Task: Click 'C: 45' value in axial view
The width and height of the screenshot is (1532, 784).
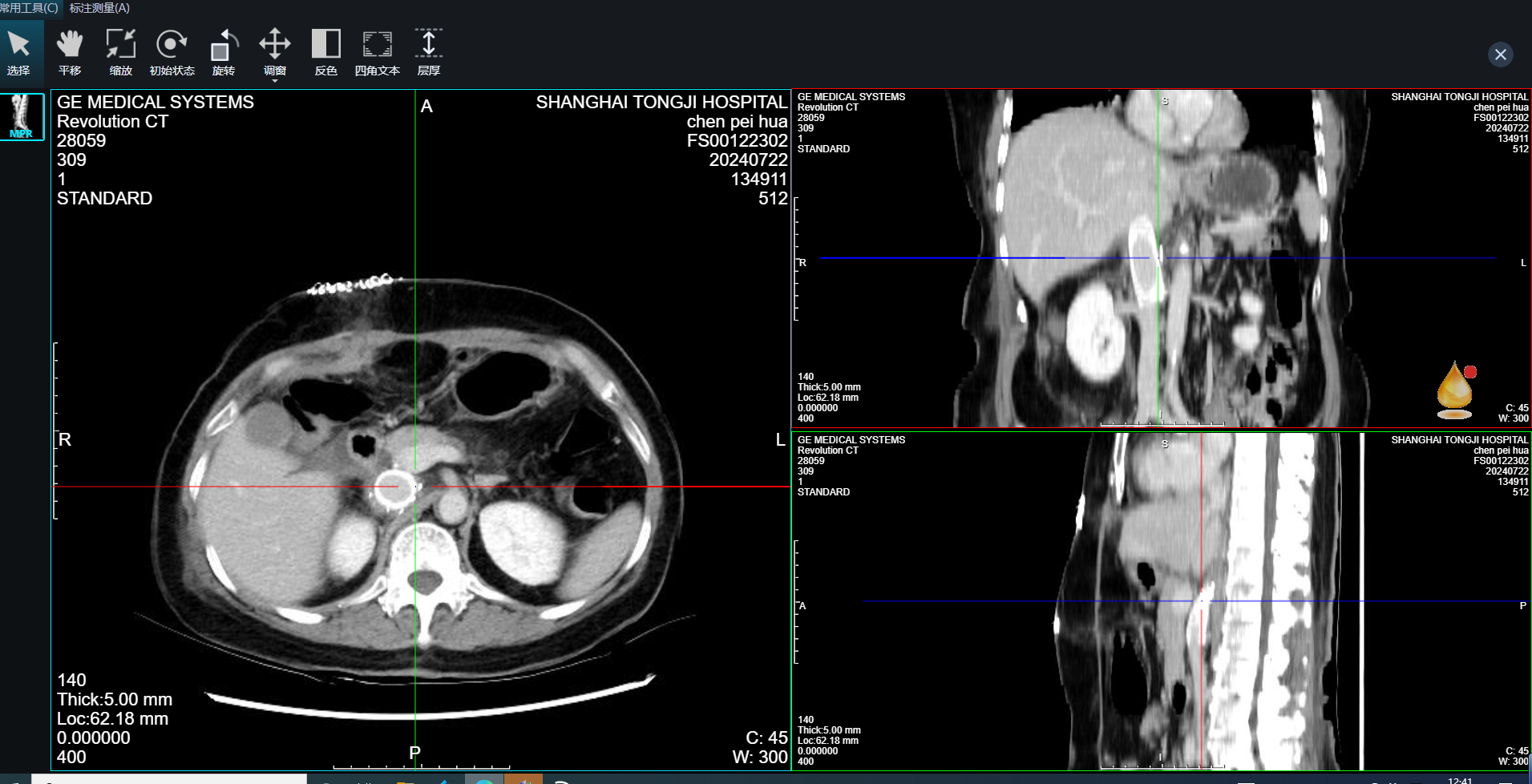Action: click(x=766, y=738)
